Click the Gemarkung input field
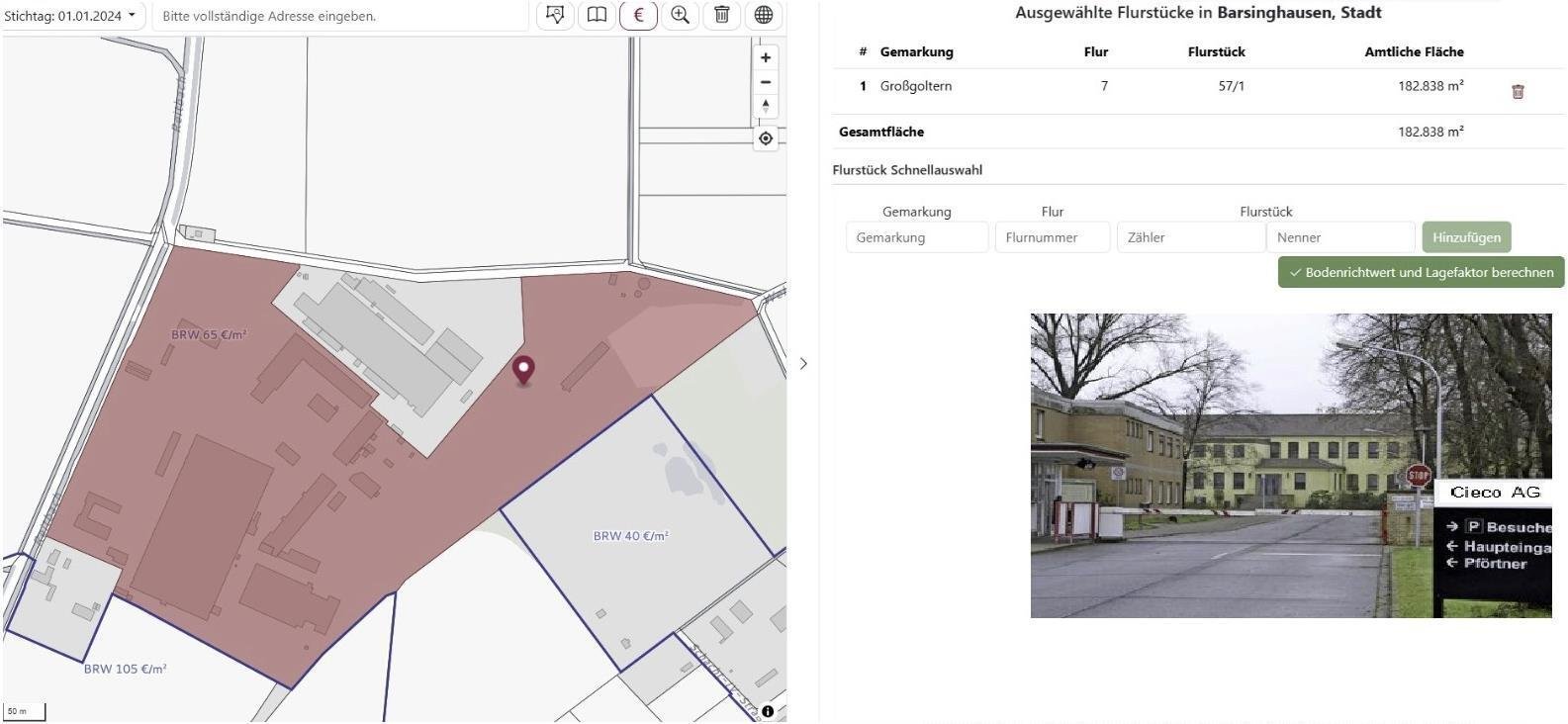 click(x=916, y=237)
